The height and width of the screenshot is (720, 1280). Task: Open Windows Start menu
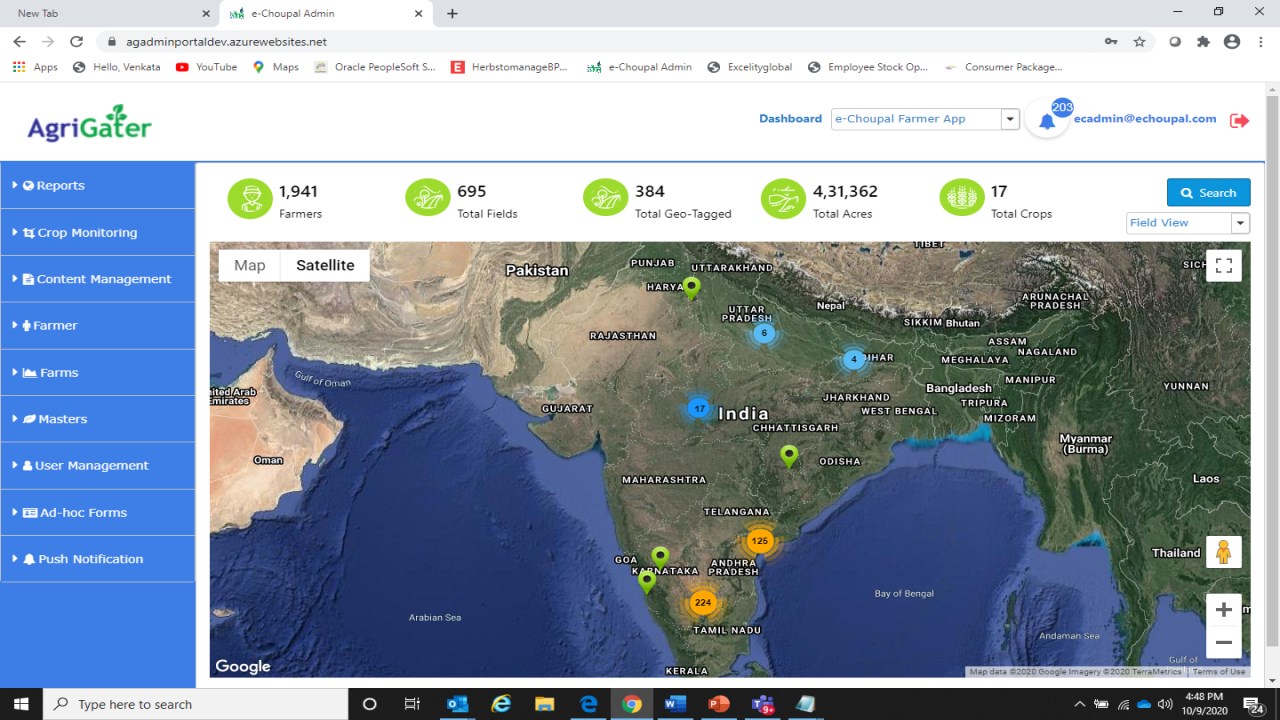[x=21, y=704]
